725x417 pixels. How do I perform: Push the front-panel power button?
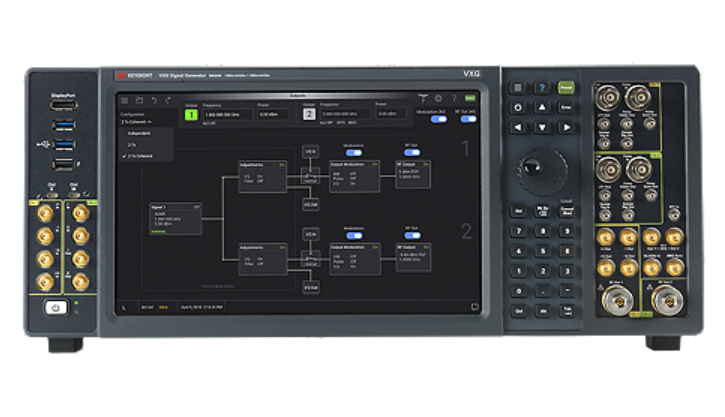click(x=56, y=307)
